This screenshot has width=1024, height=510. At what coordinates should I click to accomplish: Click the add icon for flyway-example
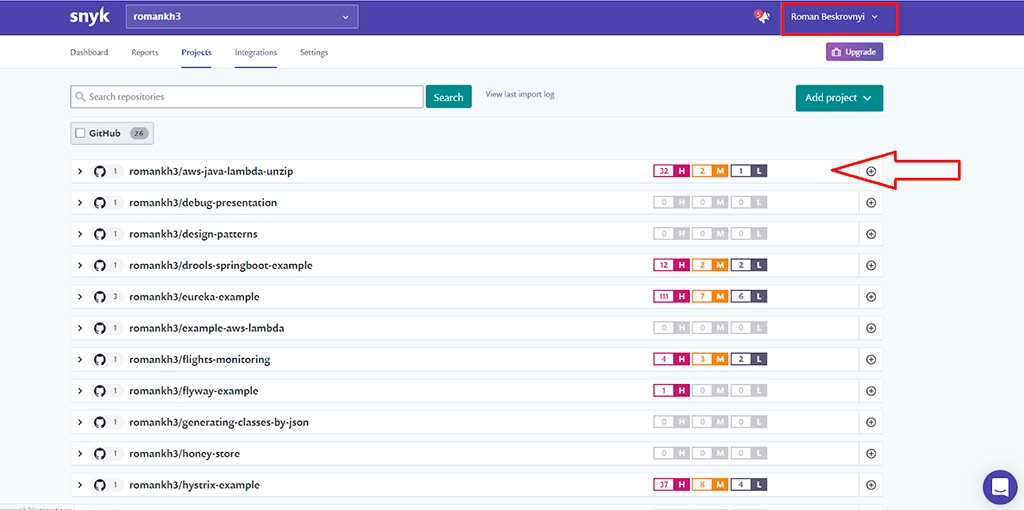(x=871, y=390)
